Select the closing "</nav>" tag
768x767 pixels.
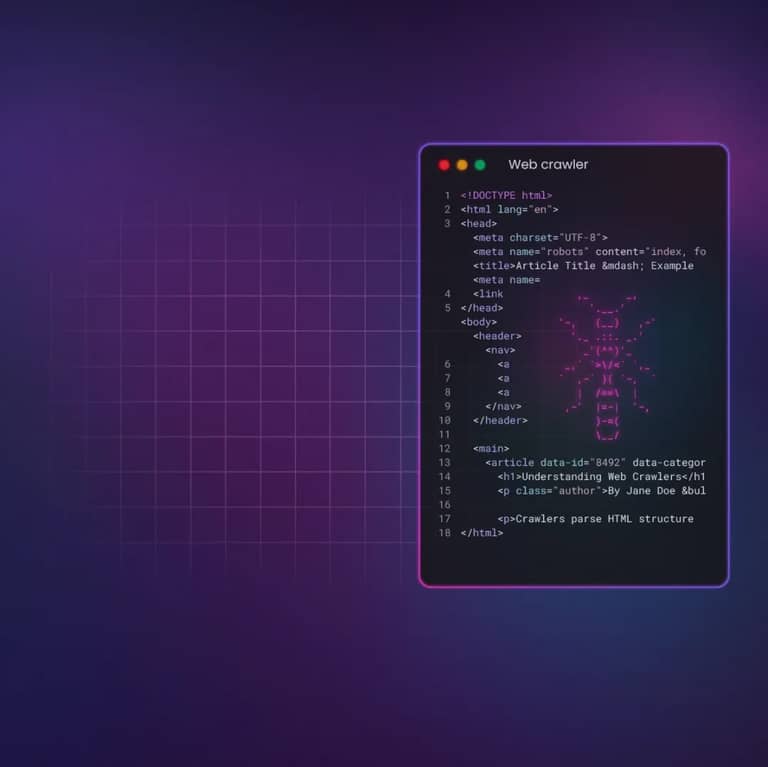[x=504, y=407]
